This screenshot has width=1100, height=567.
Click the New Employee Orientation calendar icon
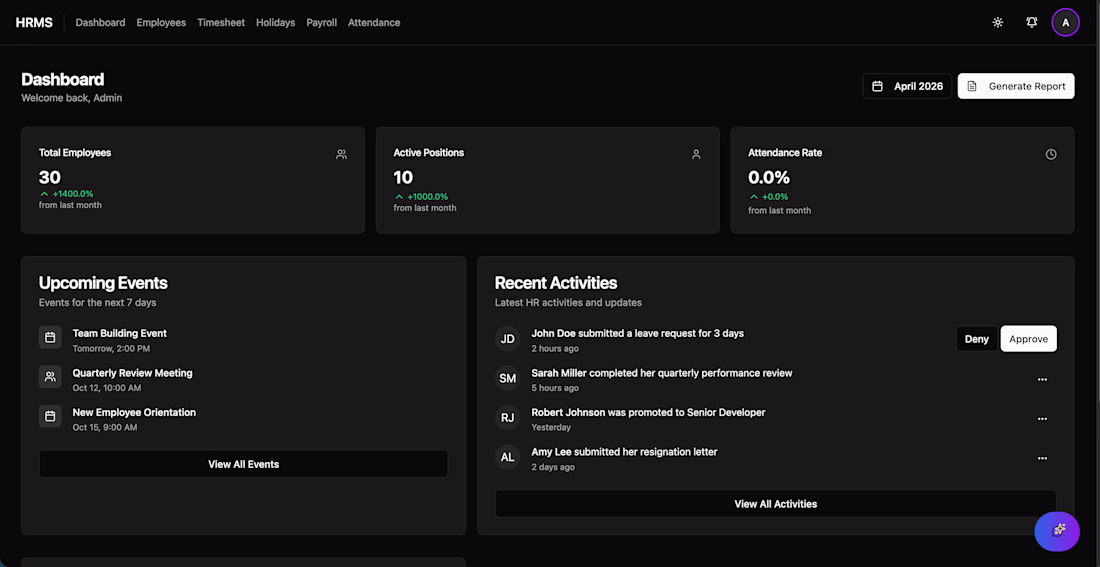tap(50, 416)
